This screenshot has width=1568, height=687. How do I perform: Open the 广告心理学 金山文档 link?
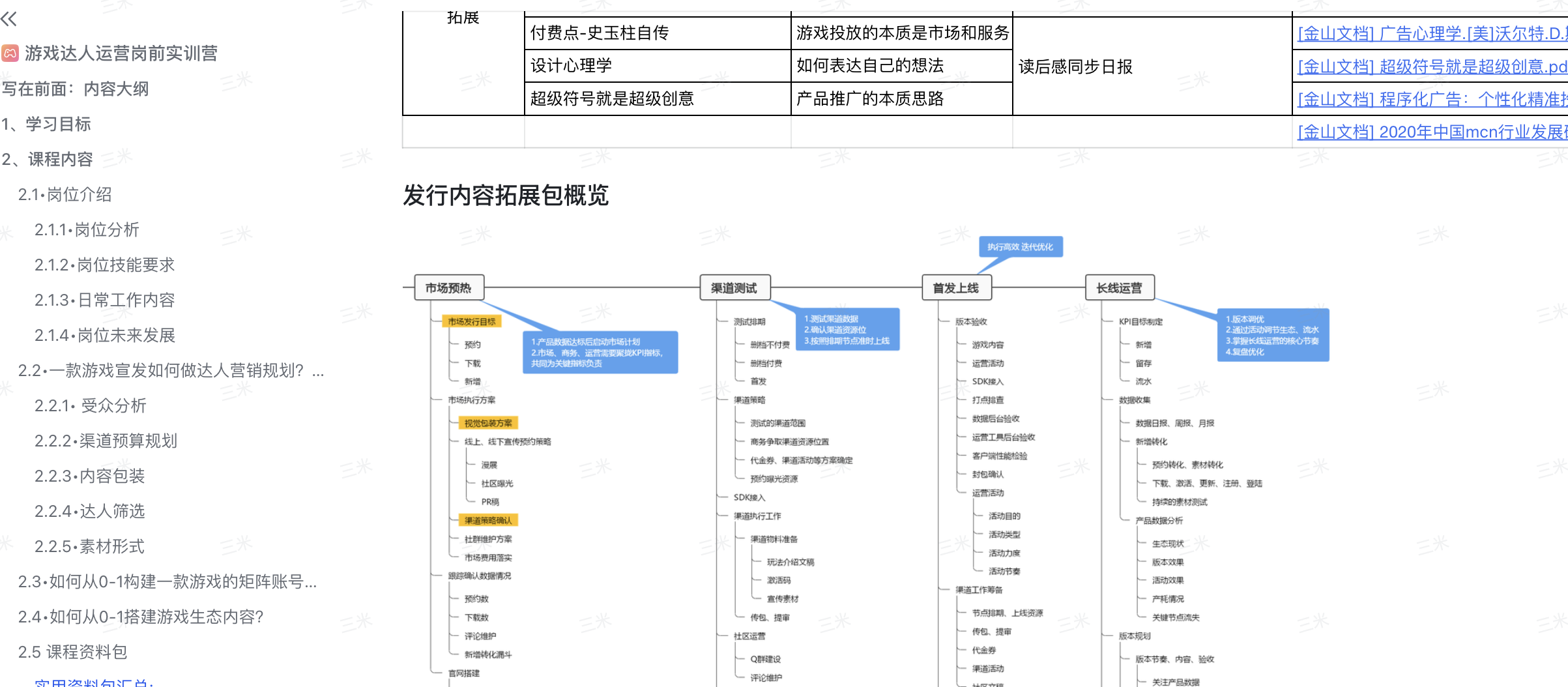pos(1431,33)
